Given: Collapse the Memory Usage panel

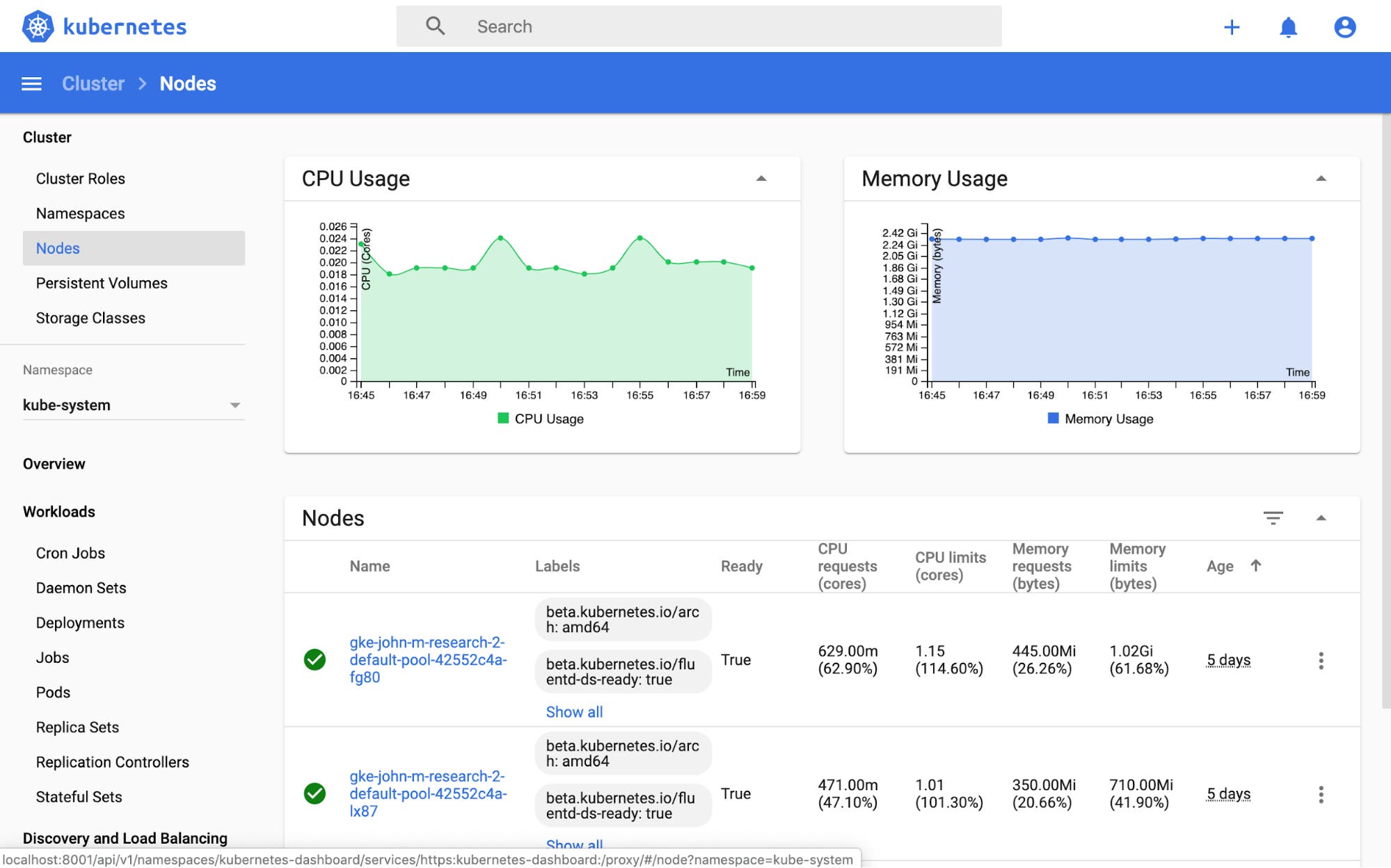Looking at the screenshot, I should (x=1321, y=179).
